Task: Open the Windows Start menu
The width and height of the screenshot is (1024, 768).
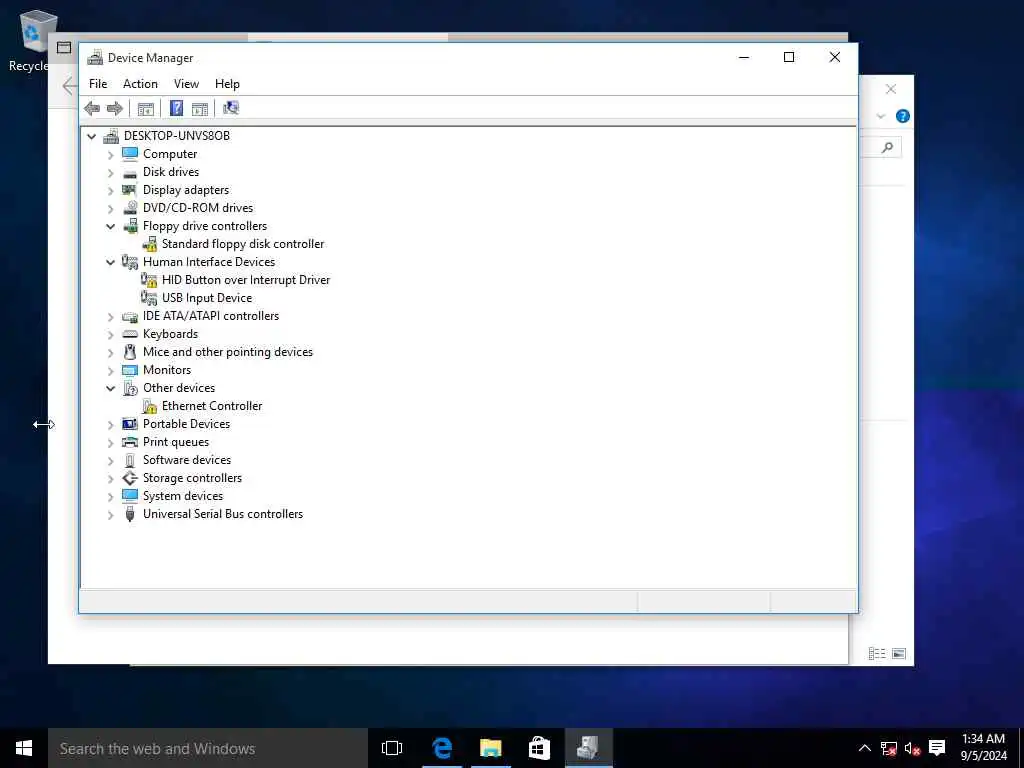Action: point(24,748)
